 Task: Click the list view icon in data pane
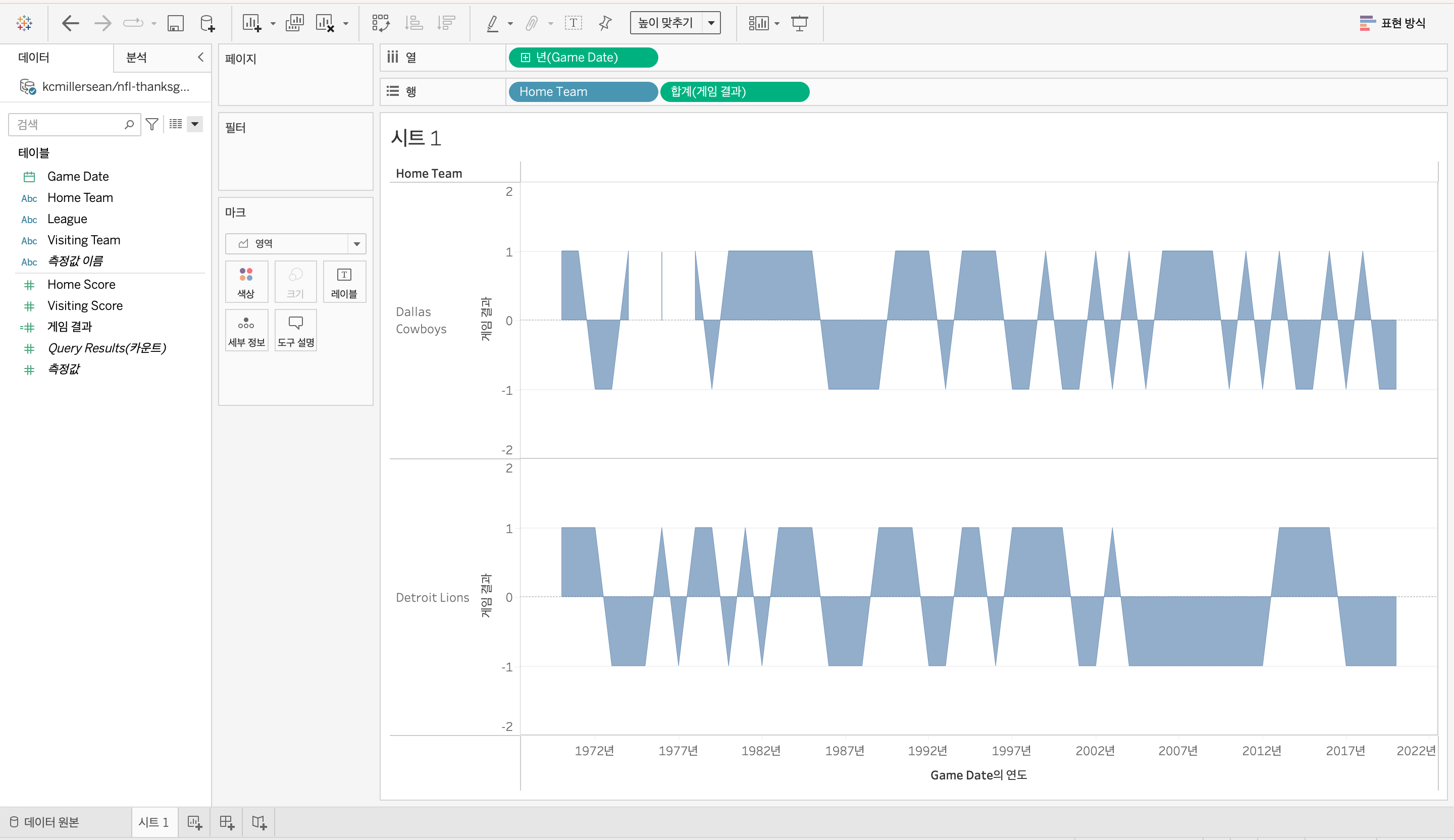(x=176, y=124)
